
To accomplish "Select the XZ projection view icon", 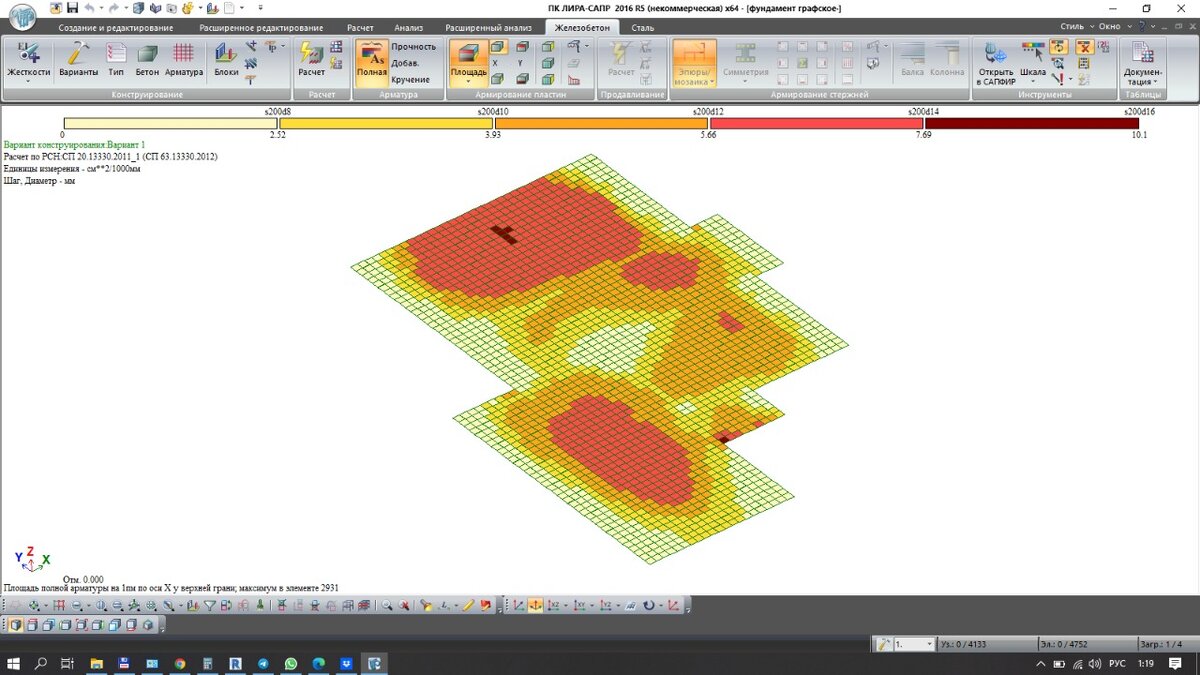I will tap(553, 606).
